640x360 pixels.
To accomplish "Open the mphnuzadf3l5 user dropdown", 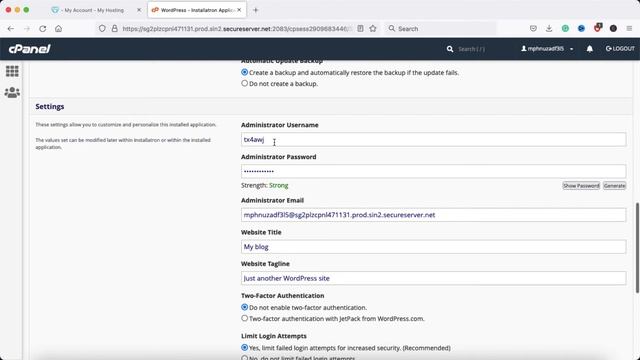I will click(547, 49).
